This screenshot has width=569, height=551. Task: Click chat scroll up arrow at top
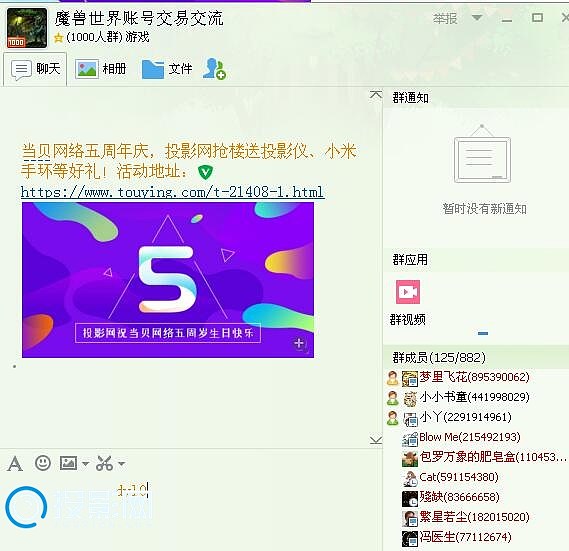click(376, 95)
